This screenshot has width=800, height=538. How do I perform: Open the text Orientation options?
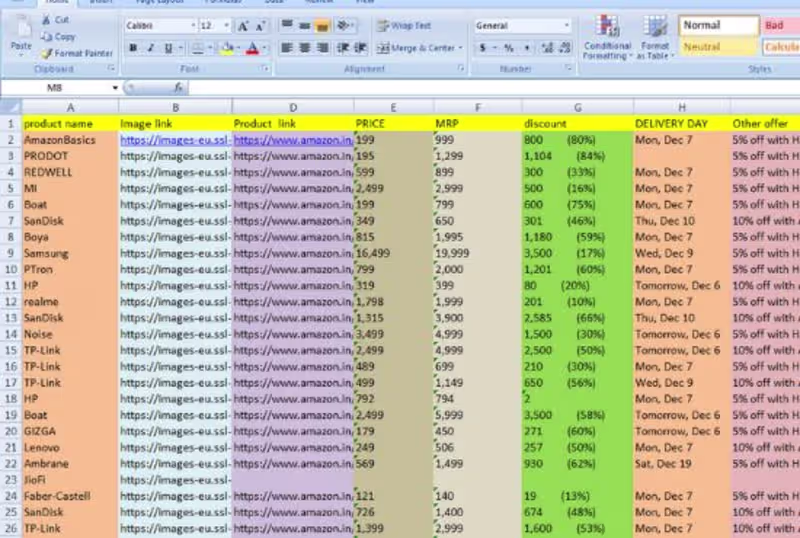(344, 25)
